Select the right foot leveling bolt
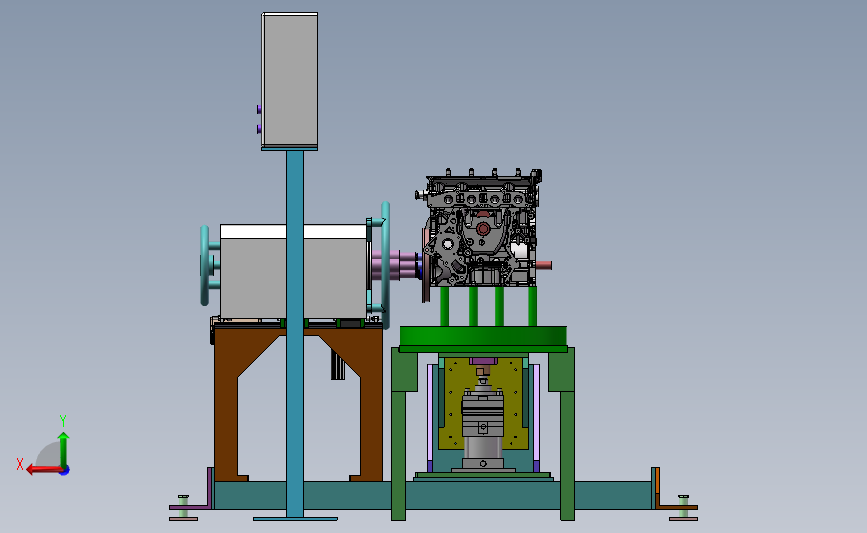 [683, 506]
